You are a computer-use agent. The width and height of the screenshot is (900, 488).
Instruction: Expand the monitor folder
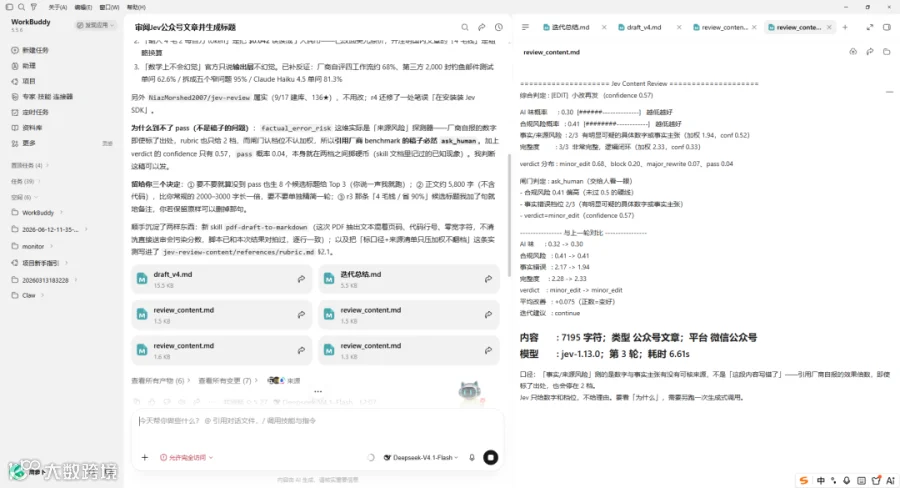(33, 246)
